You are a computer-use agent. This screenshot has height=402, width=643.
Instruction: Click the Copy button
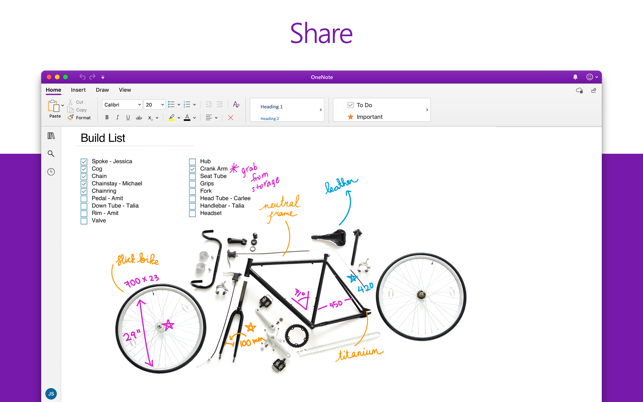coord(77,110)
